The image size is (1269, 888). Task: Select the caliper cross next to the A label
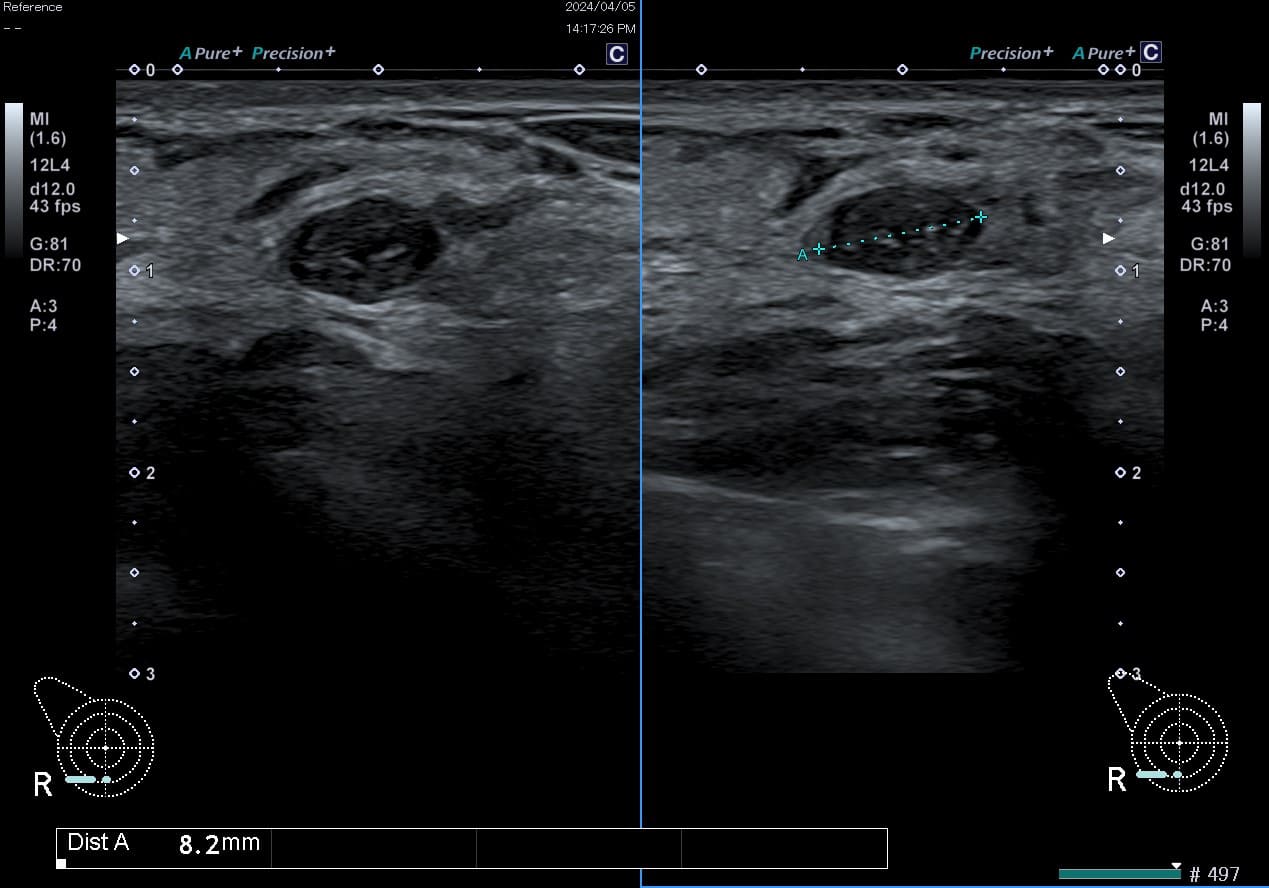tap(819, 248)
